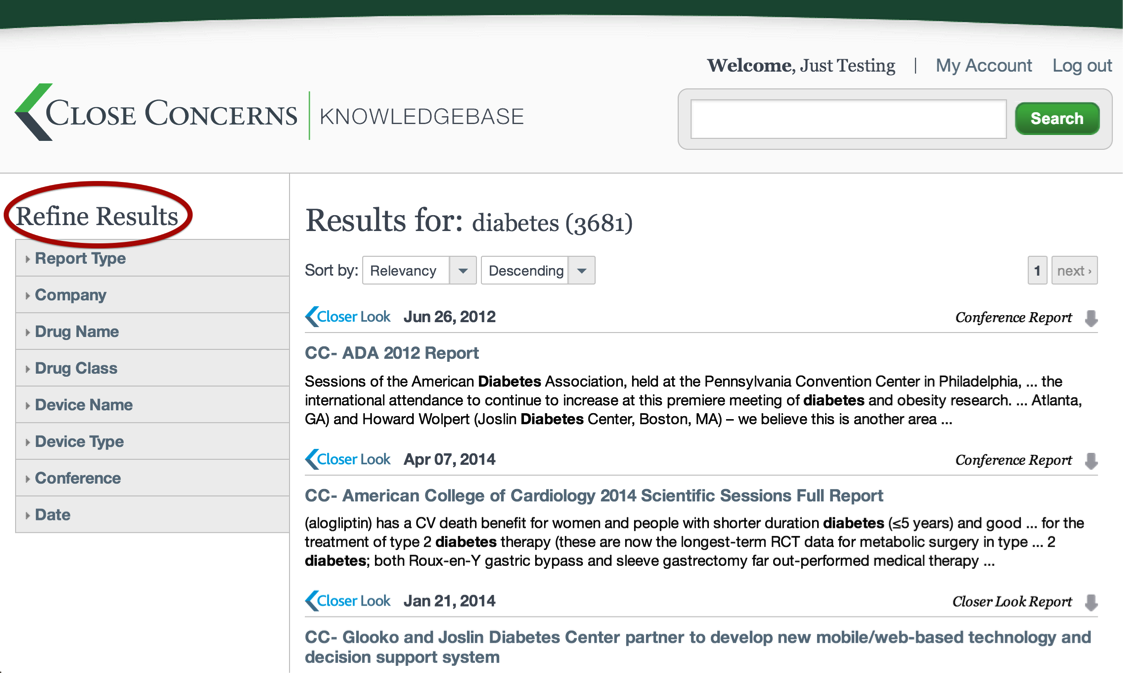Open the Relevancy sort dropdown

419,271
